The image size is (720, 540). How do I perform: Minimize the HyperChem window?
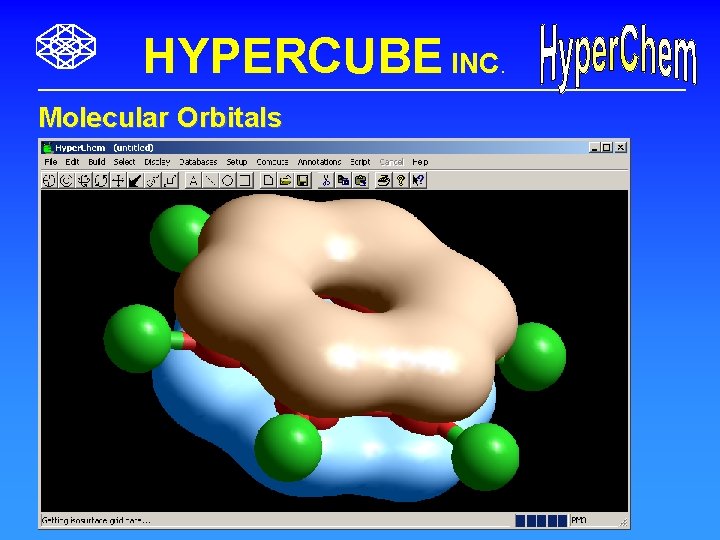[595, 147]
